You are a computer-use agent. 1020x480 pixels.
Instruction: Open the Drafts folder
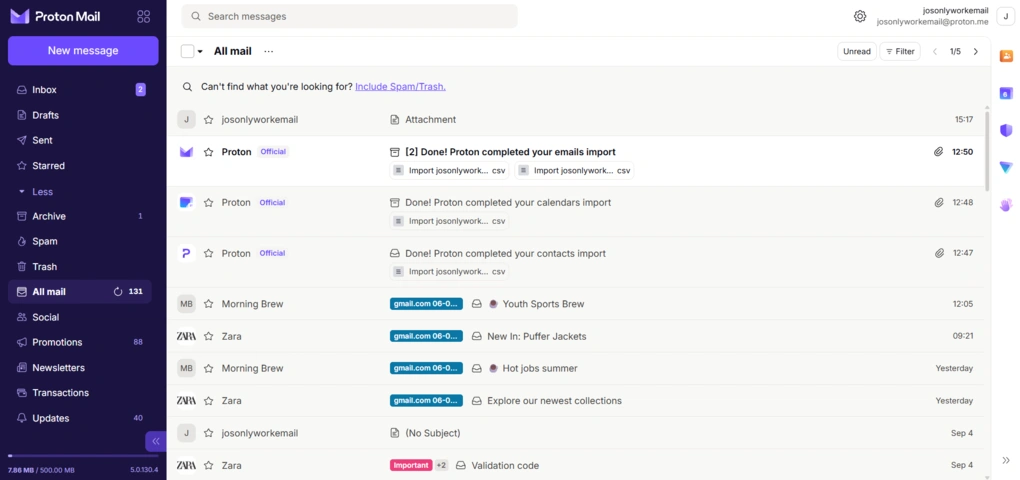click(x=79, y=115)
